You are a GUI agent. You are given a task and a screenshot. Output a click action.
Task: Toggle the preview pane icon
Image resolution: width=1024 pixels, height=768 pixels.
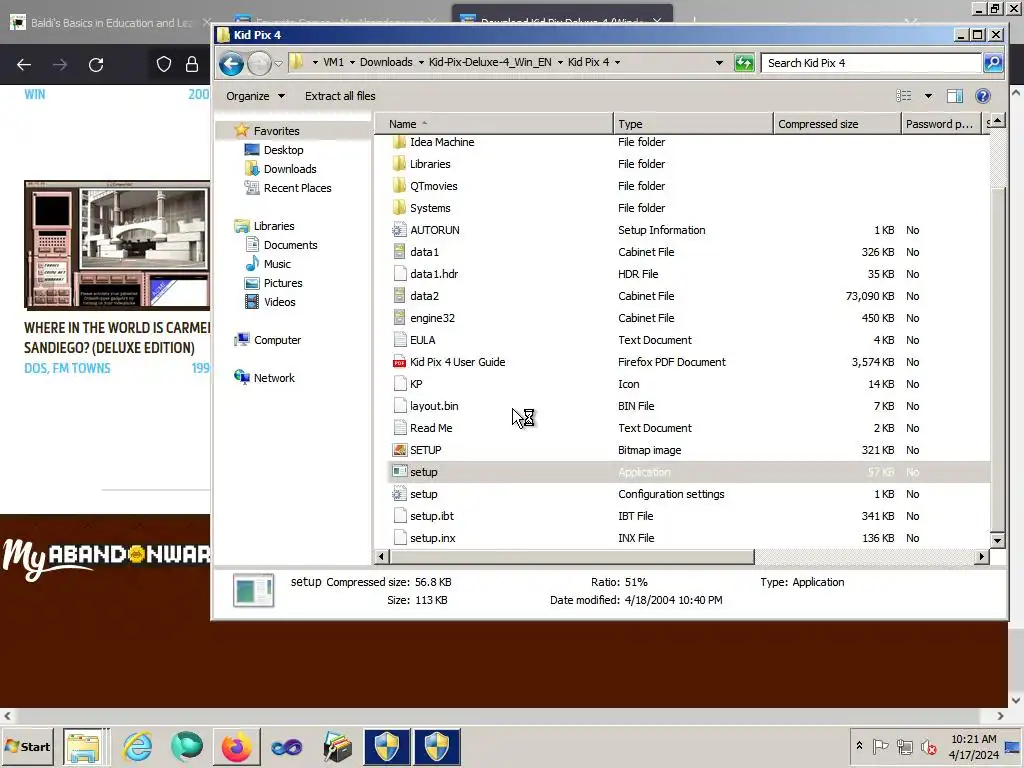click(x=955, y=96)
